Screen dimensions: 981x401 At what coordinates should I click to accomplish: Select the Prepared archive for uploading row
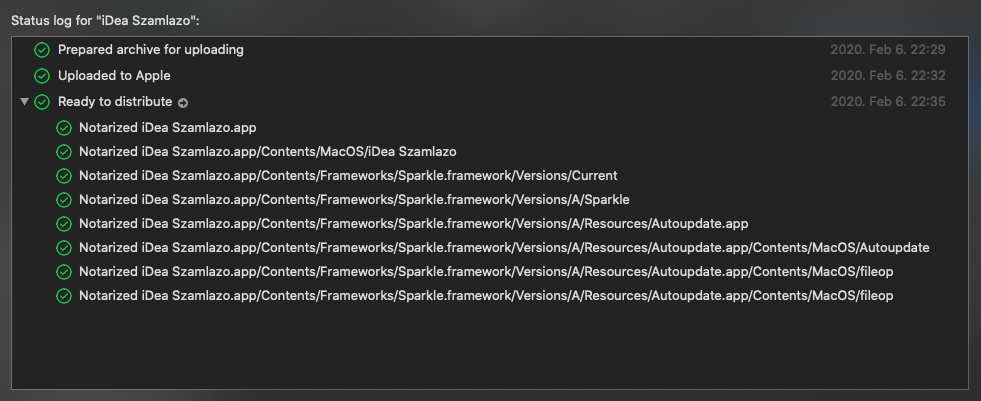pyautogui.click(x=490, y=50)
